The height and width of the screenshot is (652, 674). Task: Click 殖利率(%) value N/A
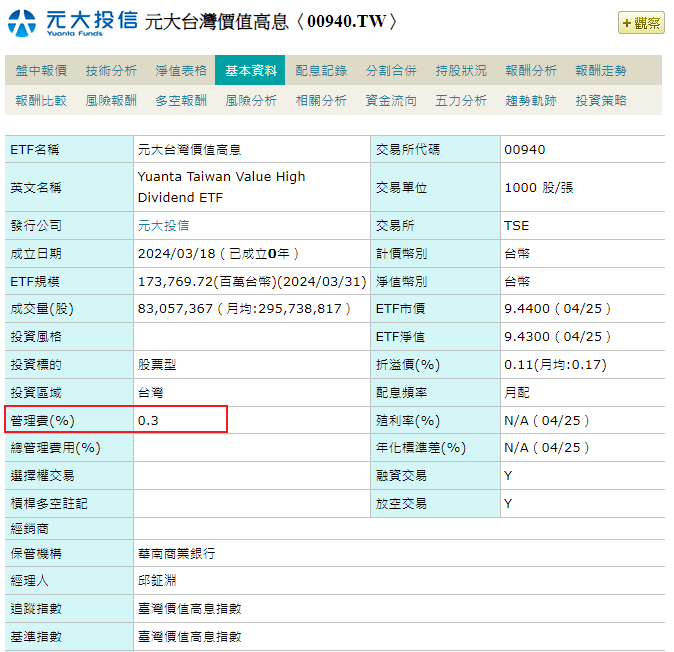click(x=516, y=420)
